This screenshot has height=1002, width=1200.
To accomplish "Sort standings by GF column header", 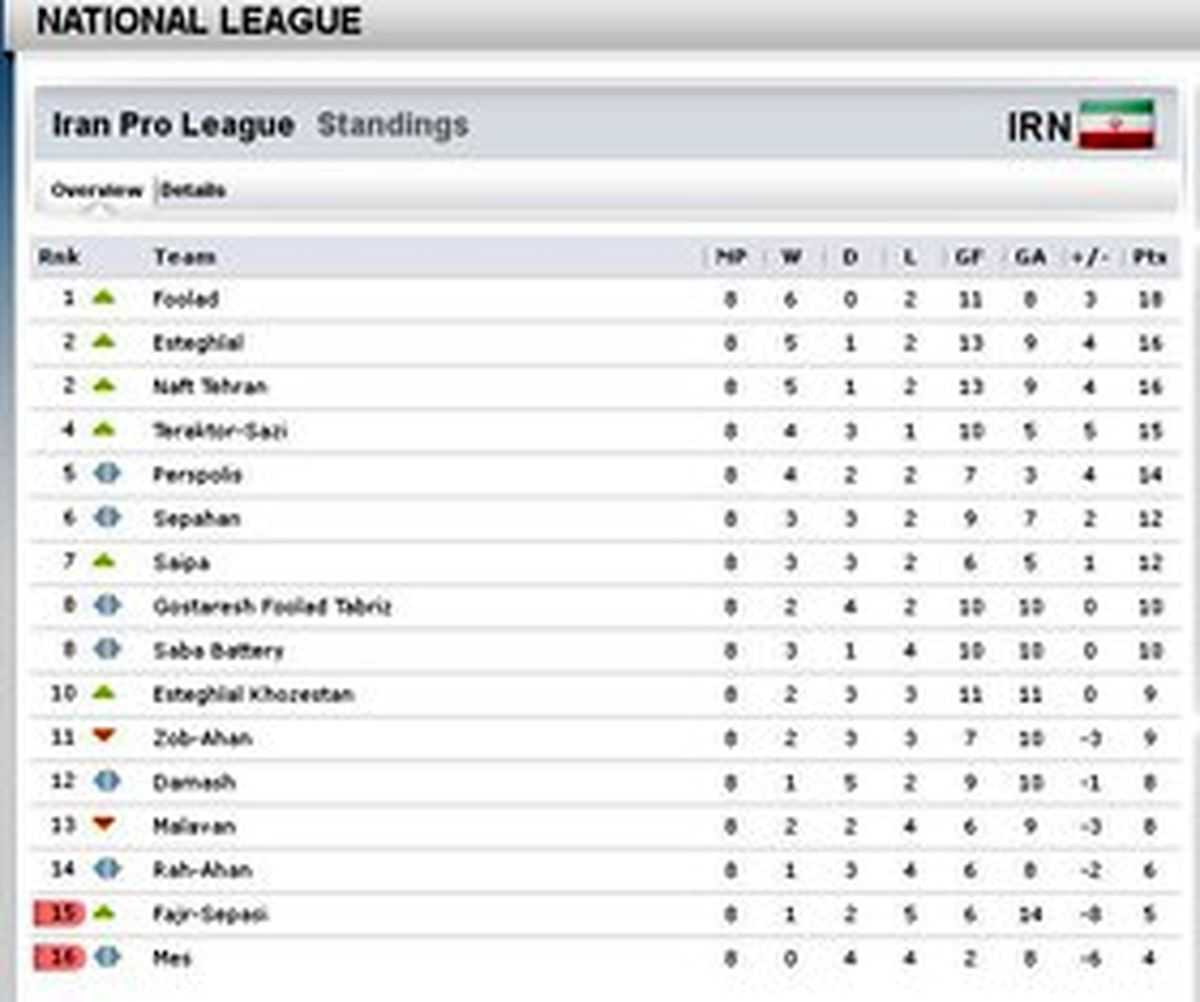I will tap(968, 257).
